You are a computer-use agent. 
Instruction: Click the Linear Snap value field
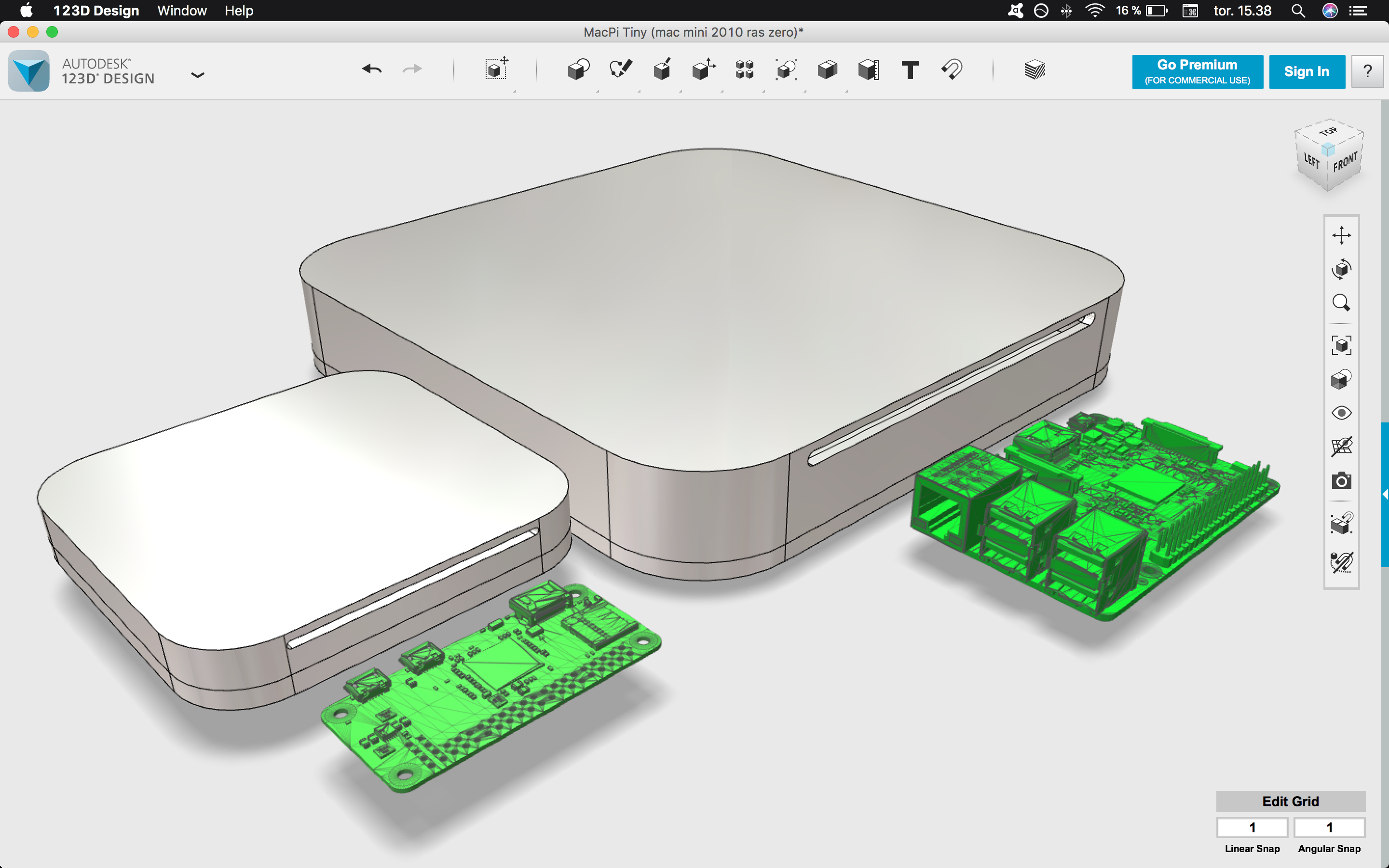pyautogui.click(x=1252, y=827)
